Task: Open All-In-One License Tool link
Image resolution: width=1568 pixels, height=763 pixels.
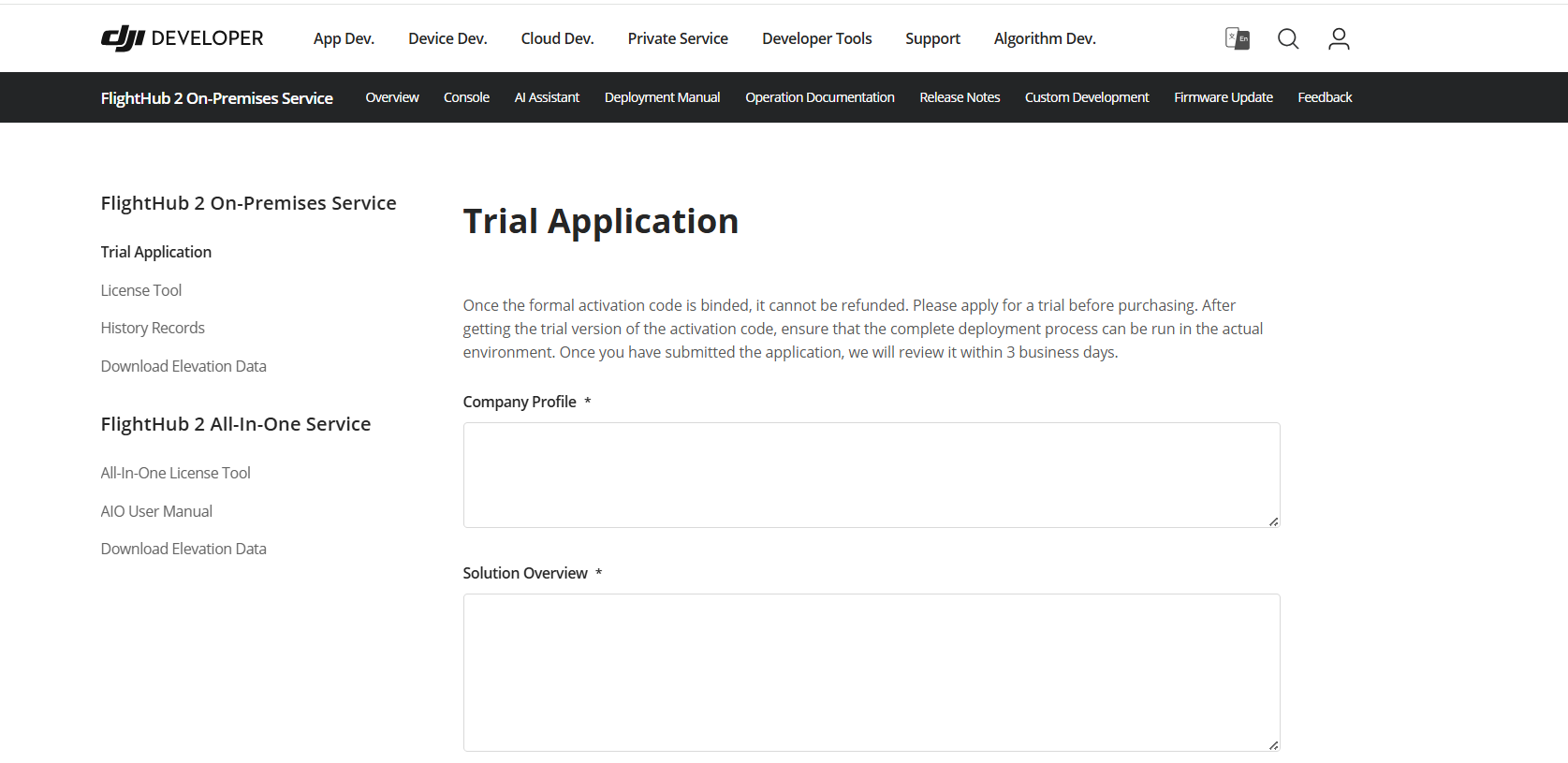Action: pos(176,473)
